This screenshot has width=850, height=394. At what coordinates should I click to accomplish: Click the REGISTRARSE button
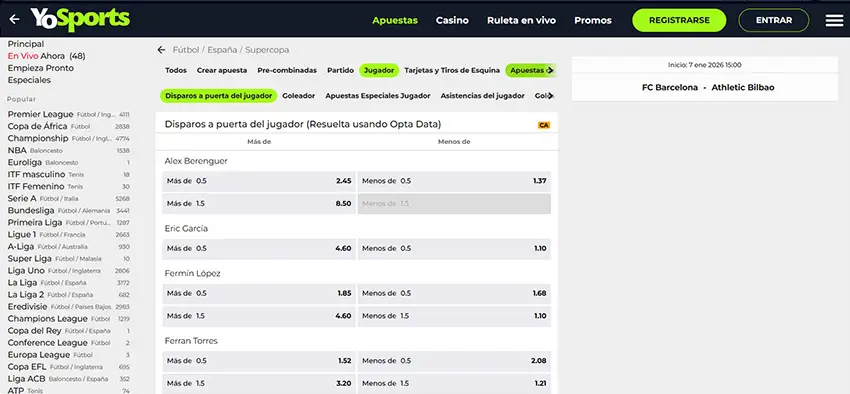679,20
